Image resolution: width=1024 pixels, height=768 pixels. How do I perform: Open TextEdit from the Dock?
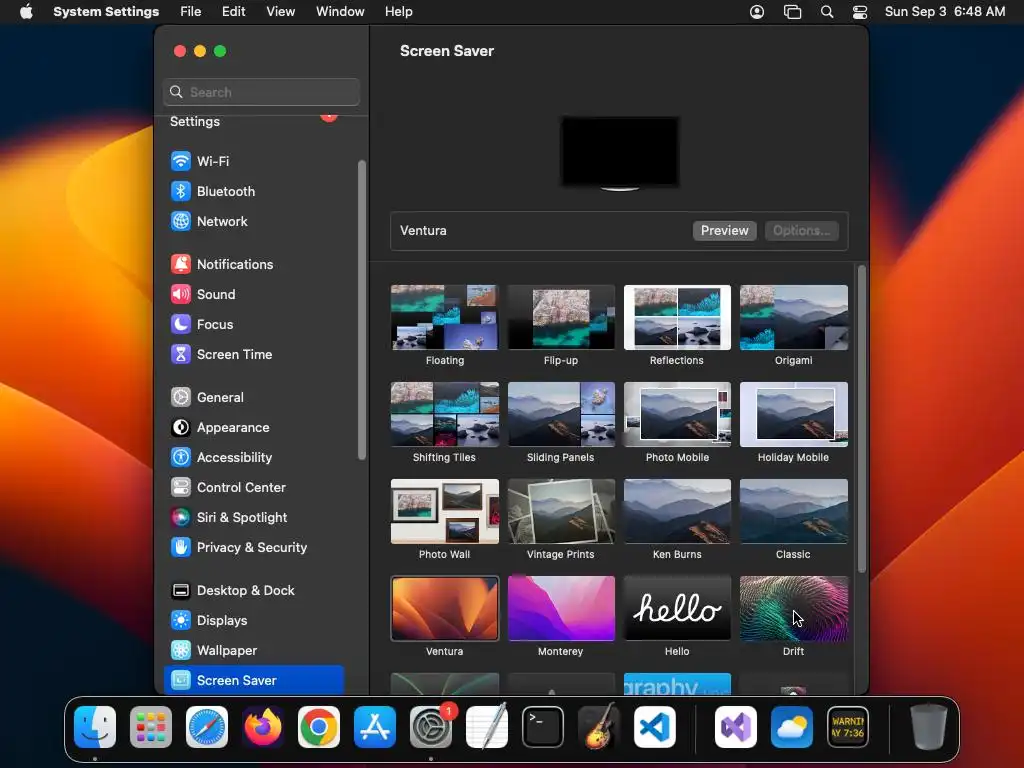pyautogui.click(x=487, y=727)
